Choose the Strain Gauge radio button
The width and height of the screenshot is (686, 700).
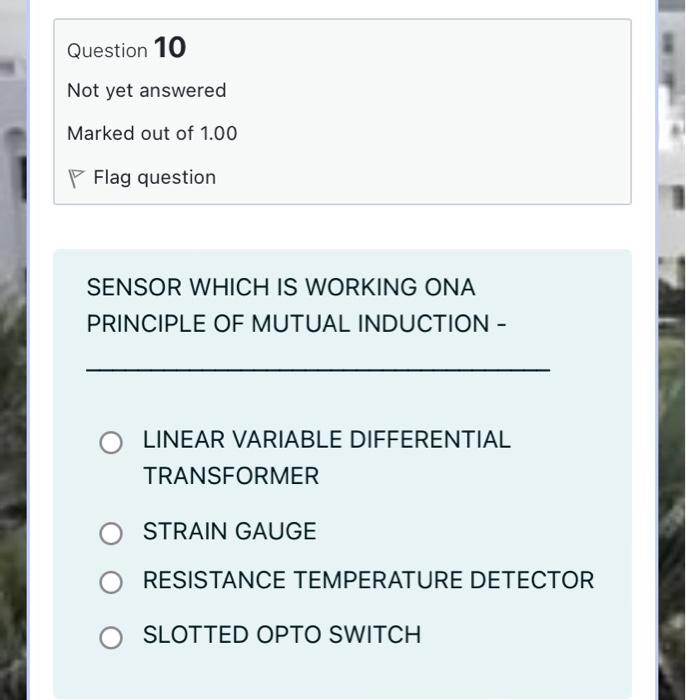tap(111, 533)
